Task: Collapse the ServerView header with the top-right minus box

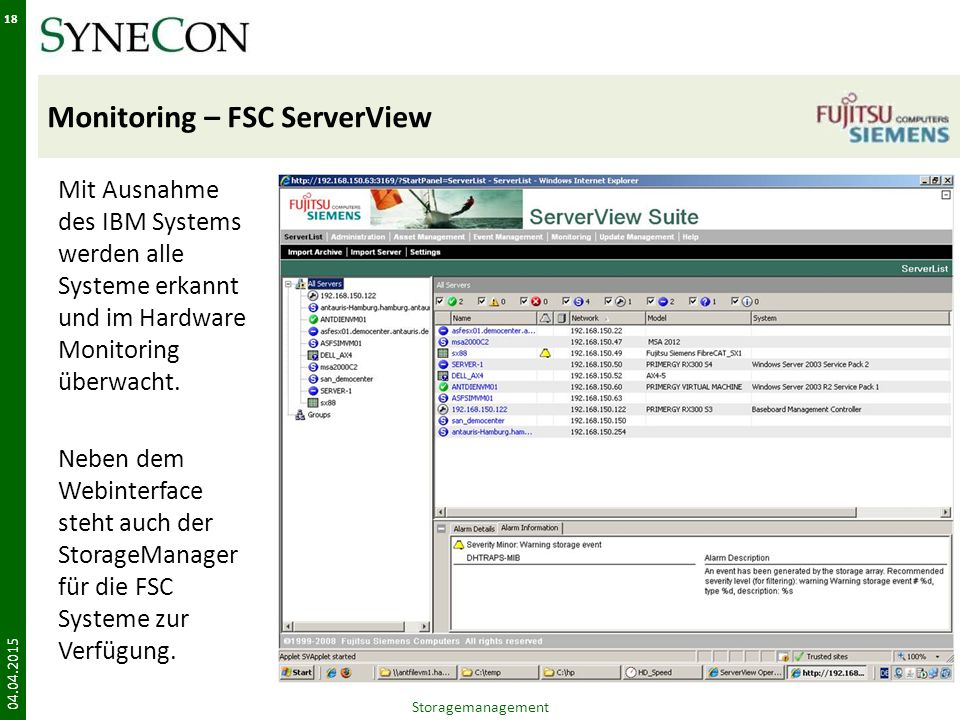Action: (x=946, y=195)
